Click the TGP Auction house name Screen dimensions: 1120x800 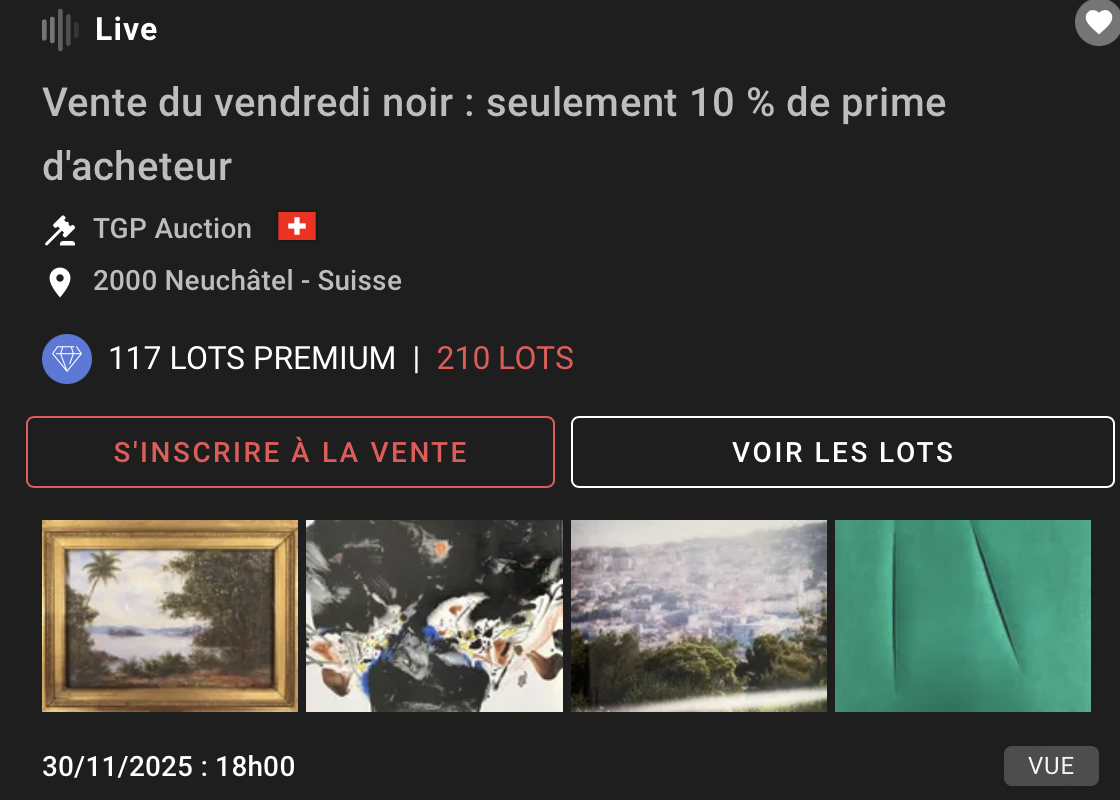coord(173,229)
